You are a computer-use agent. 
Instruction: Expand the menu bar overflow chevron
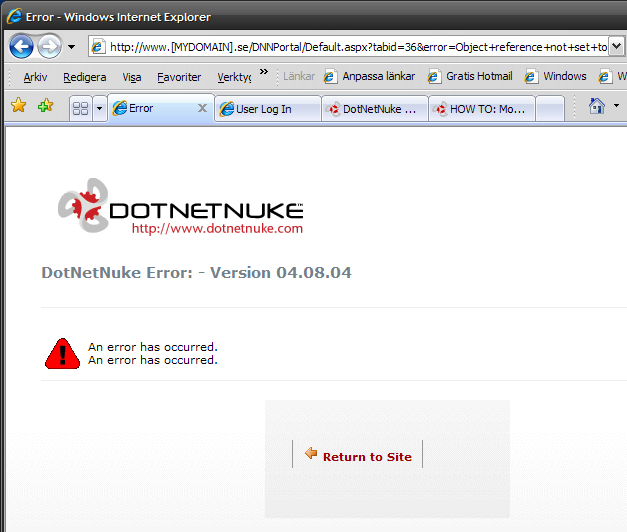264,72
